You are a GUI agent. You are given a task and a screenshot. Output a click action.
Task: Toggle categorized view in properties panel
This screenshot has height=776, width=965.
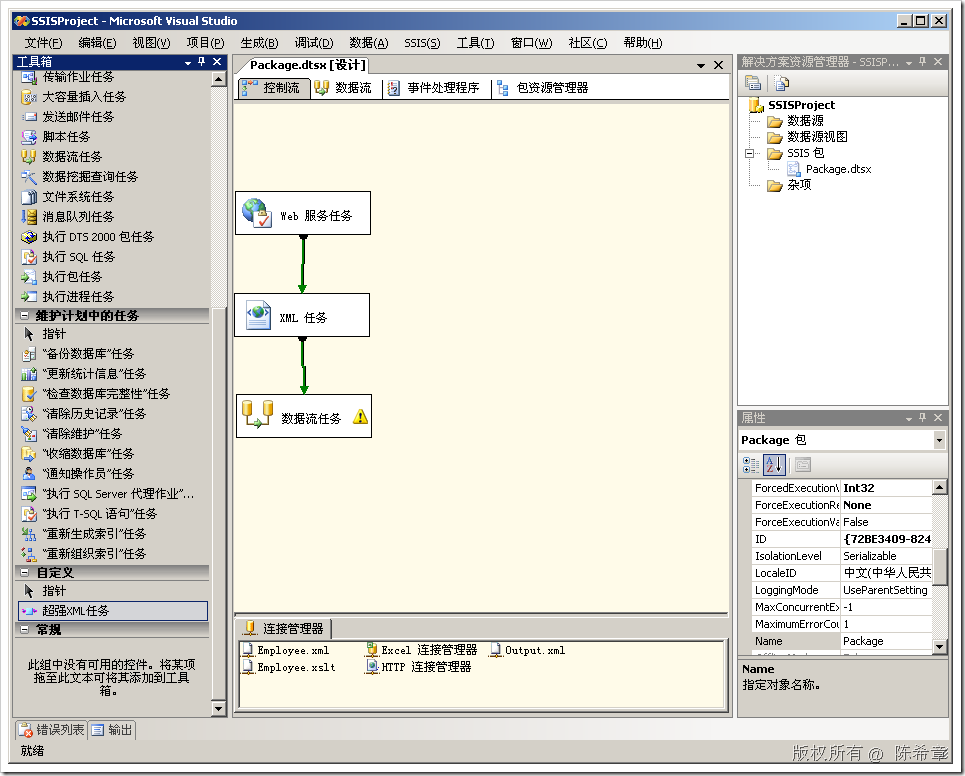click(751, 465)
